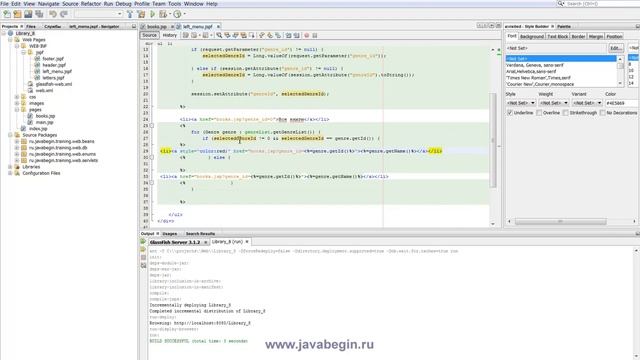Click the Edit... button for fonts
Viewport: 640px width, 360px height.
(616, 48)
